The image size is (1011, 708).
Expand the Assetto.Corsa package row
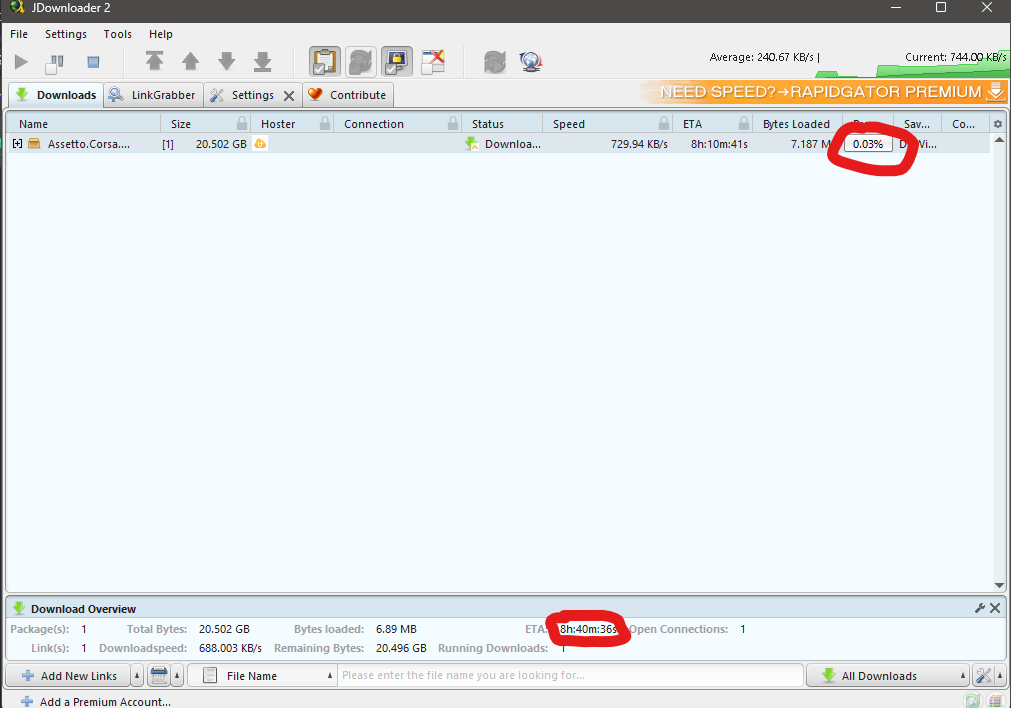click(x=17, y=144)
